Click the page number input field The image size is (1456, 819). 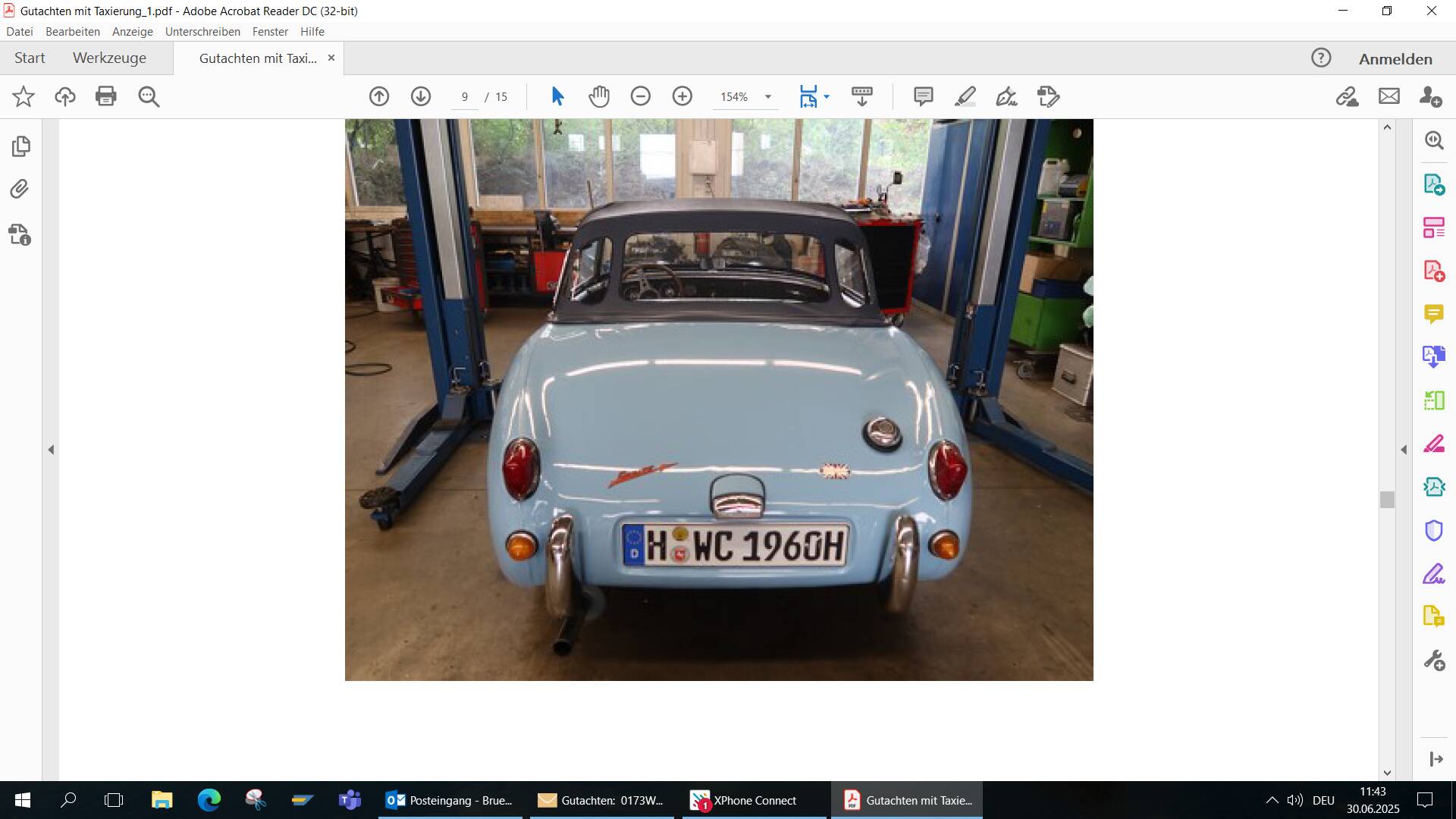464,97
